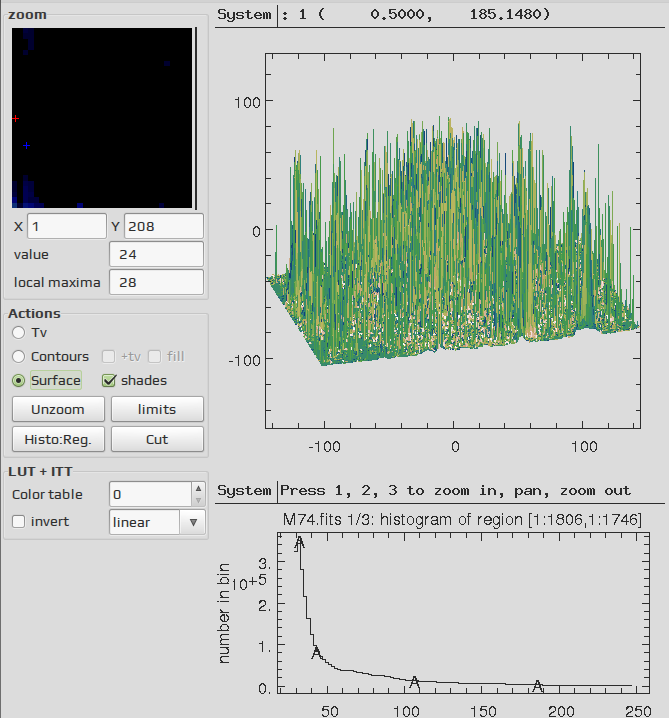Click the Y coordinate field showing 208

pos(164,226)
